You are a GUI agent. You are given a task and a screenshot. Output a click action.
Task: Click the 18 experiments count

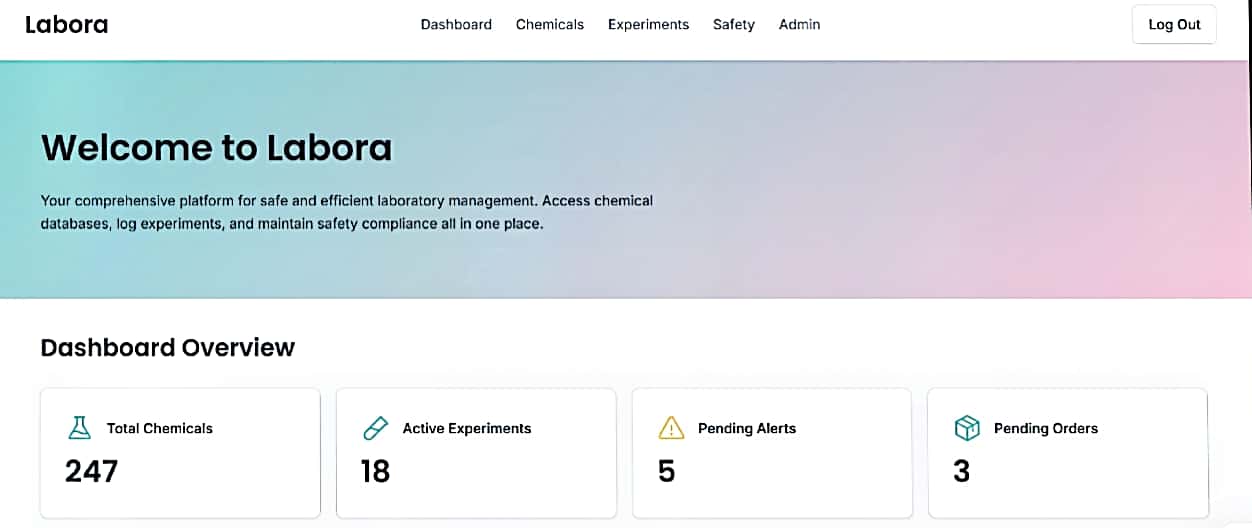(x=375, y=471)
